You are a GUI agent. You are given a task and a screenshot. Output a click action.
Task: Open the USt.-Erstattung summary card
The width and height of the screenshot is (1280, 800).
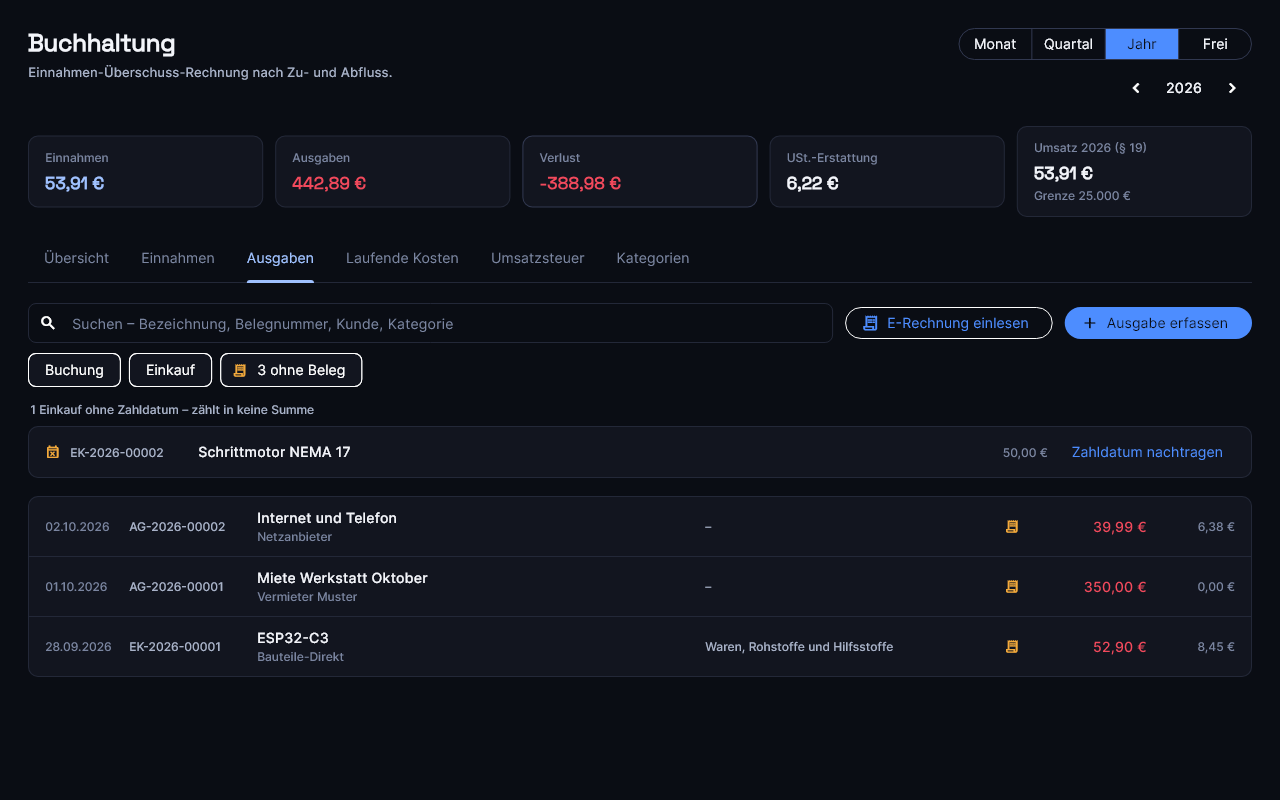(x=887, y=171)
